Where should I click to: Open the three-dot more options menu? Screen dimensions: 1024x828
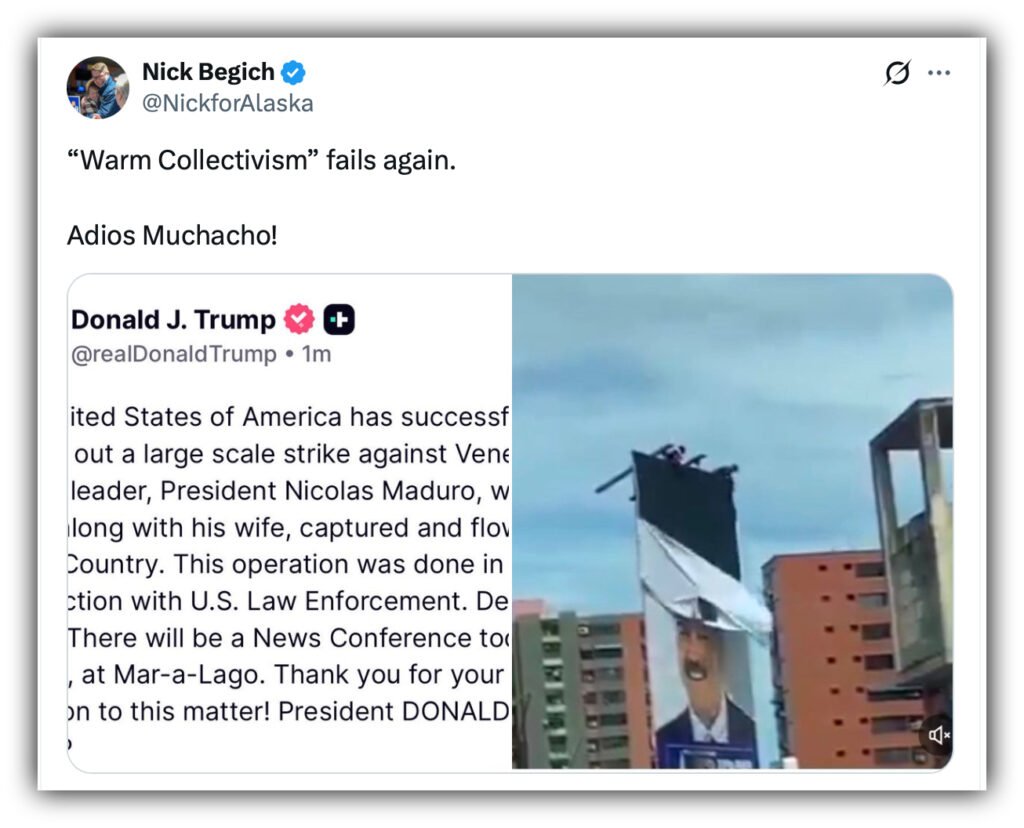[939, 72]
